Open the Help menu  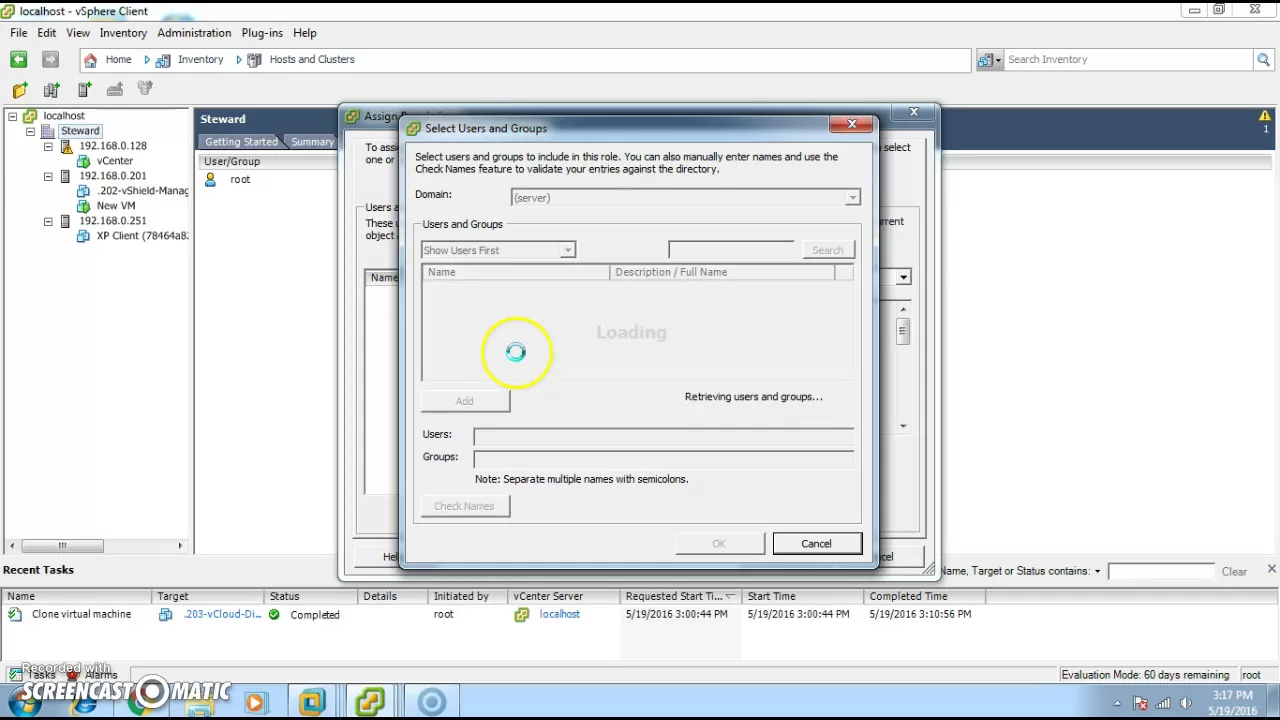(x=305, y=33)
